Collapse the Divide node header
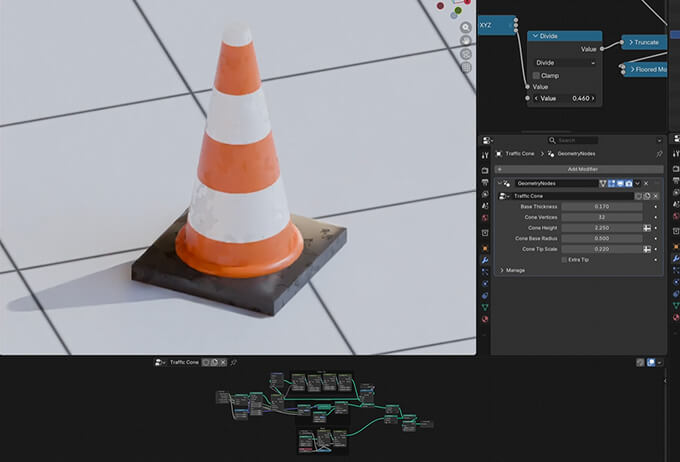680x462 pixels. click(x=535, y=36)
